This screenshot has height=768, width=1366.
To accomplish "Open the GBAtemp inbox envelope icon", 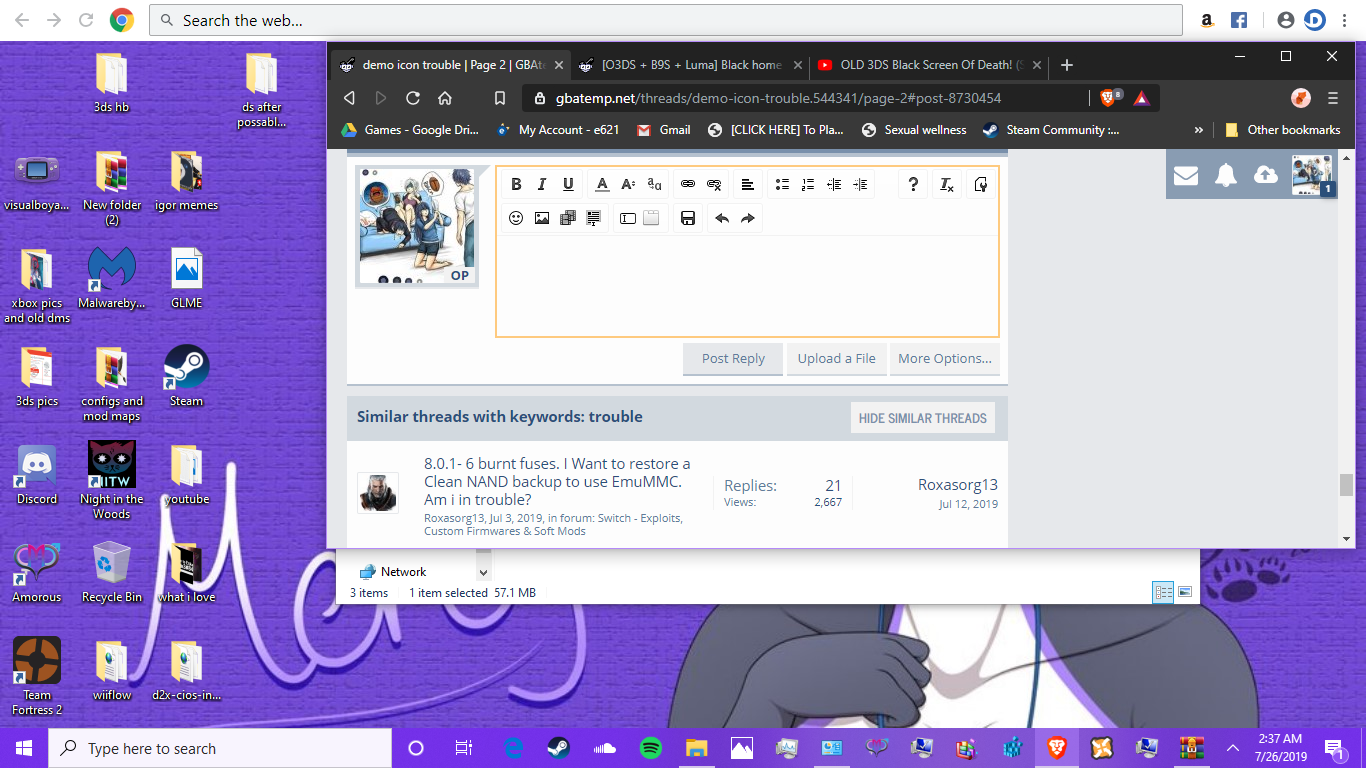I will click(x=1186, y=175).
